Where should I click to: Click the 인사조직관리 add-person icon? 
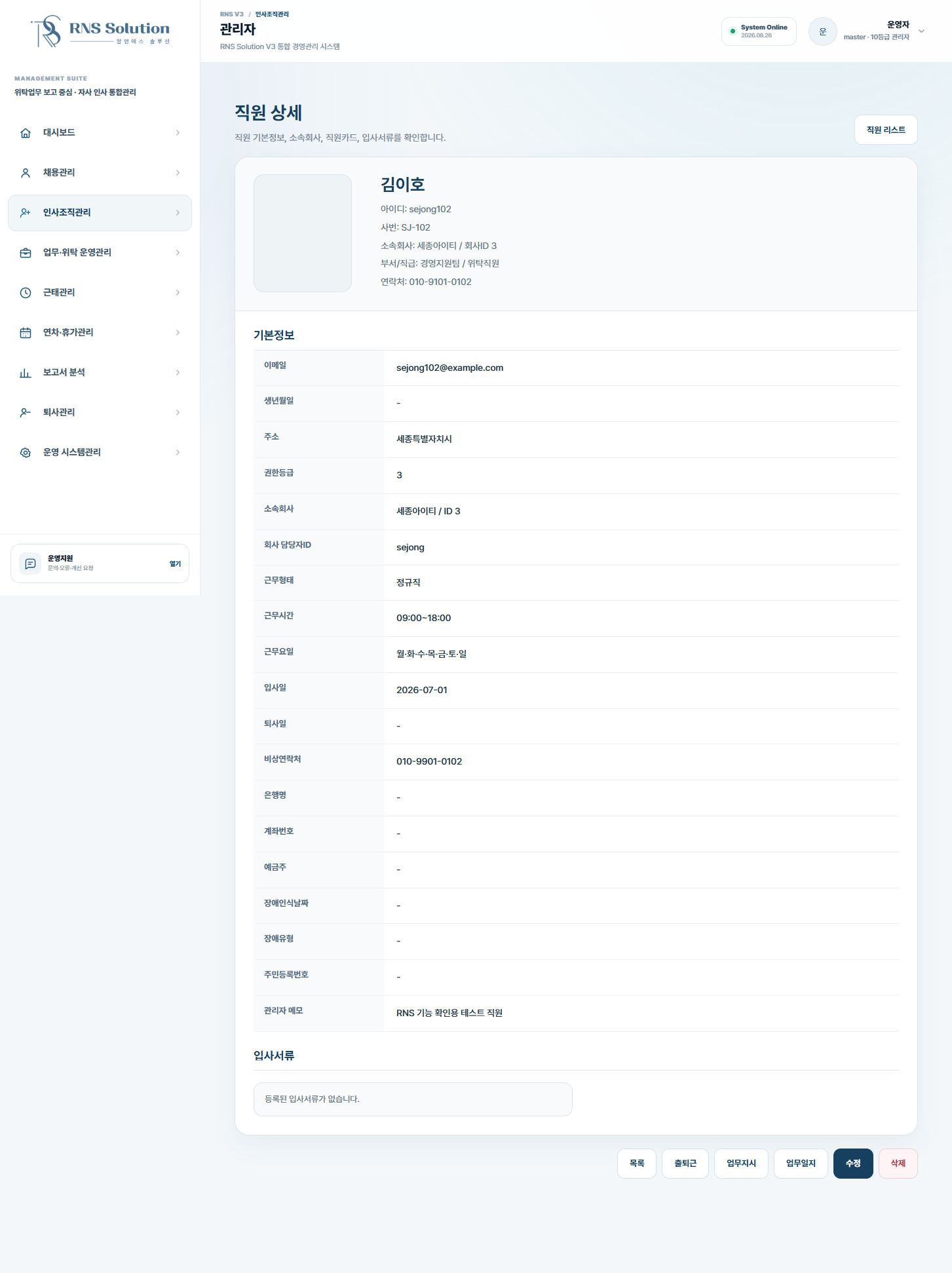pos(26,213)
